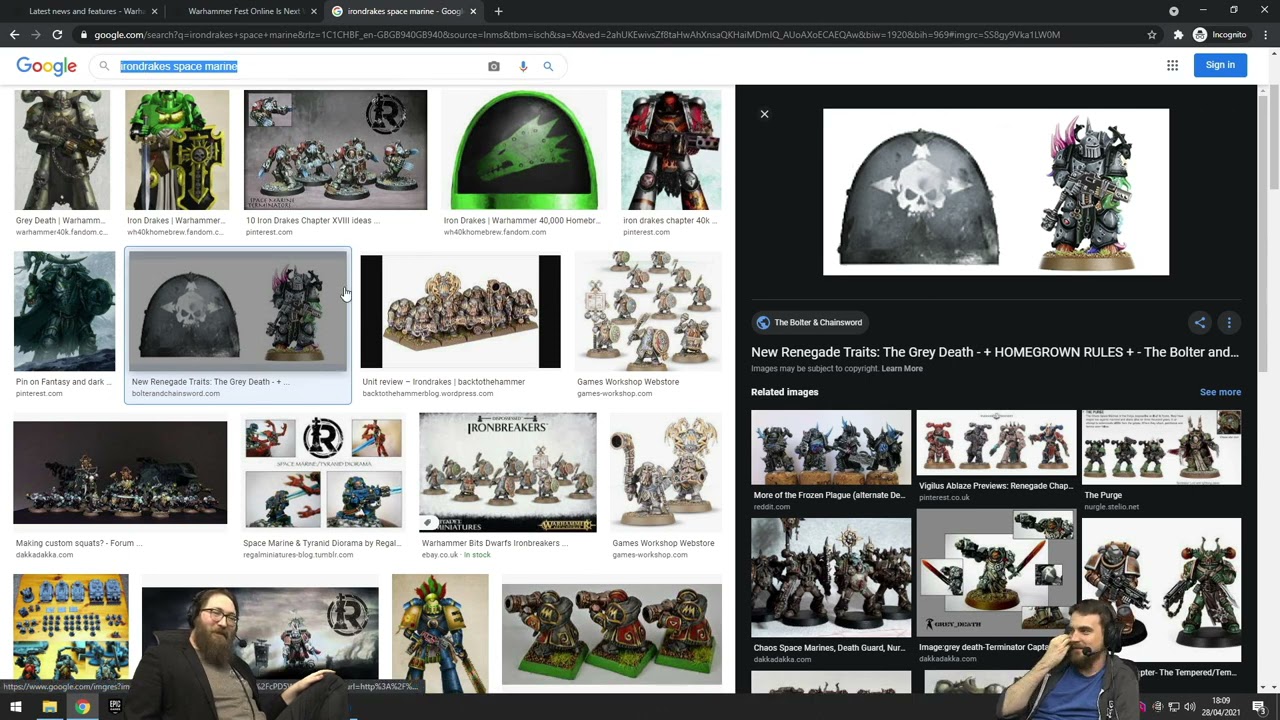Open preview panel more options menu

click(x=1229, y=322)
